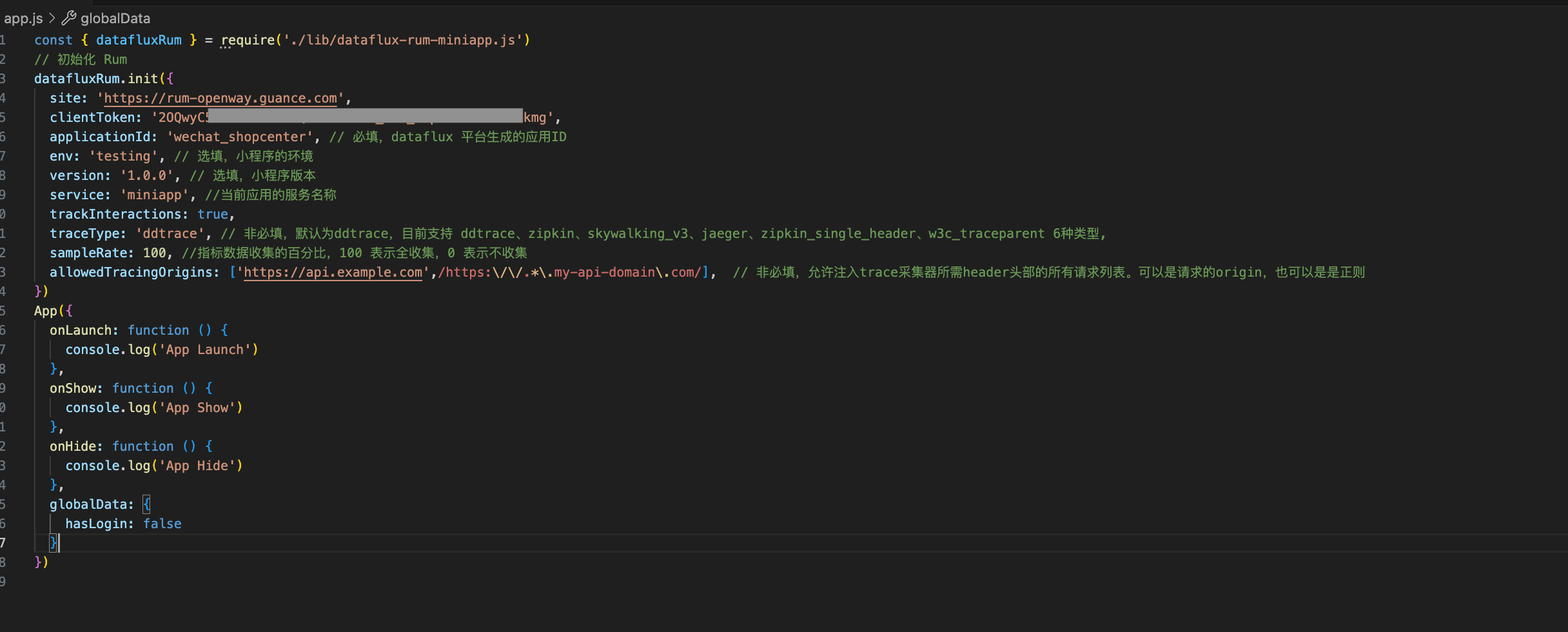
Task: Click the 'App Show' string
Action: tap(197, 408)
